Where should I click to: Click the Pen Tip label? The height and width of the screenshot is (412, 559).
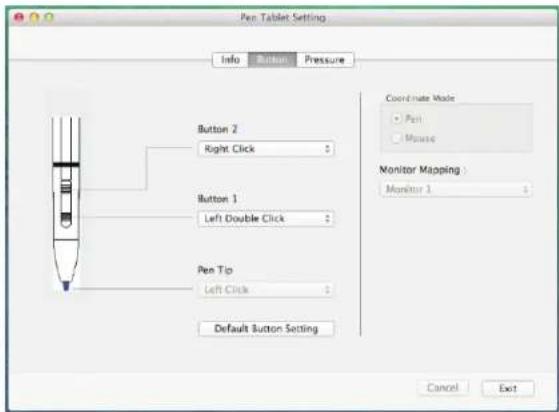(215, 270)
